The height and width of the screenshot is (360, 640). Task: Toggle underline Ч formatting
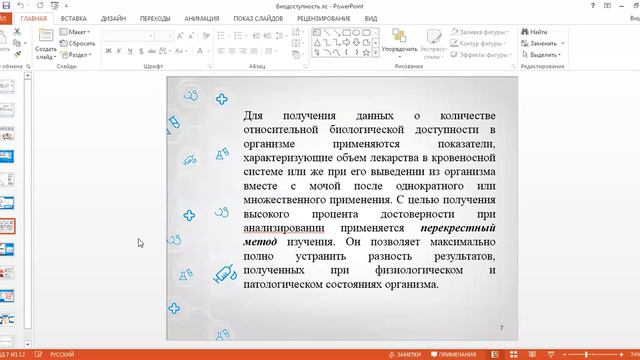130,51
